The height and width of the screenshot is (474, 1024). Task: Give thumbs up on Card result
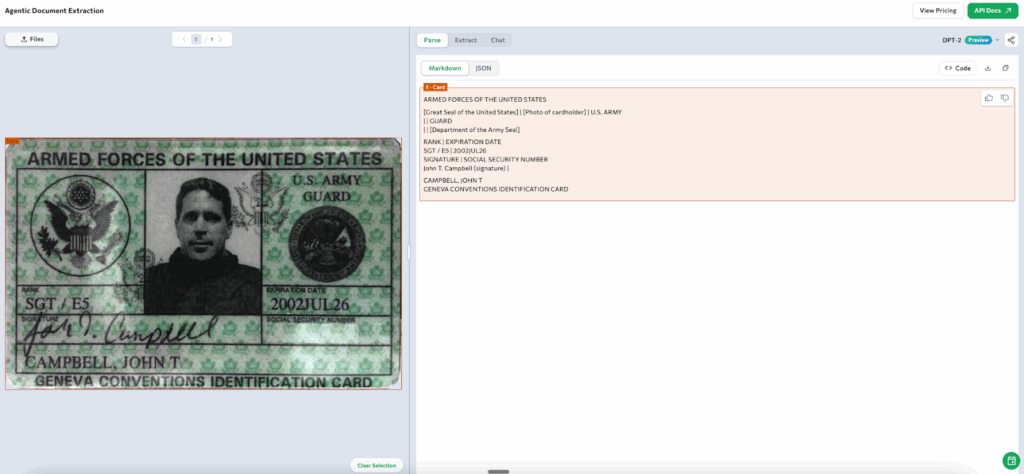click(x=989, y=98)
